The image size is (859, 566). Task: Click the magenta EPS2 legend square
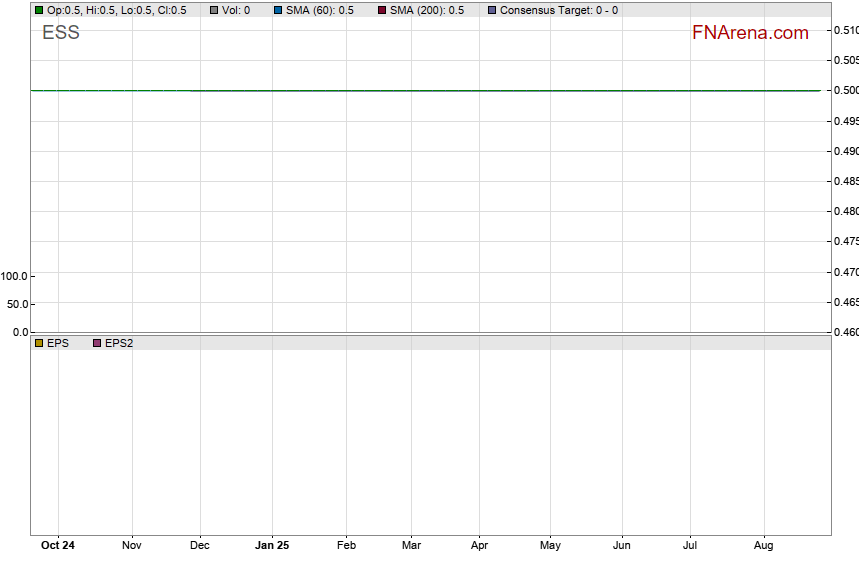97,343
